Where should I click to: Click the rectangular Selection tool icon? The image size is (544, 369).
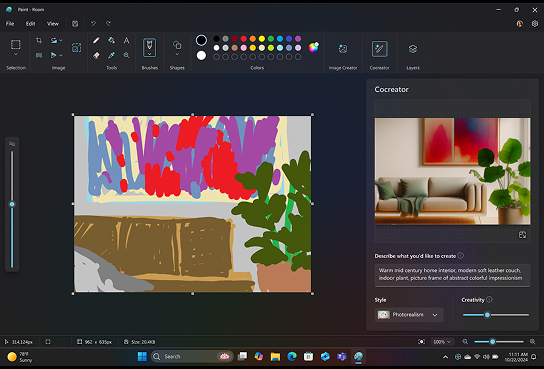[16, 44]
